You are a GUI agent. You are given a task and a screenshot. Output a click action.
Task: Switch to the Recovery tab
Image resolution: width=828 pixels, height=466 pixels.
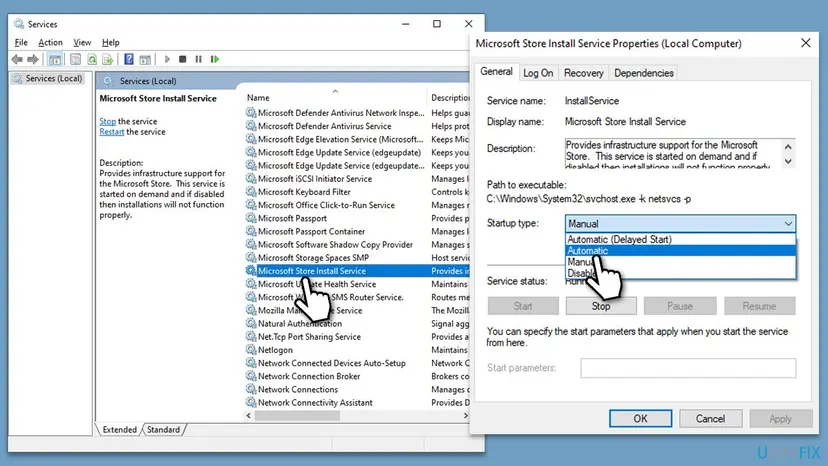click(x=584, y=73)
